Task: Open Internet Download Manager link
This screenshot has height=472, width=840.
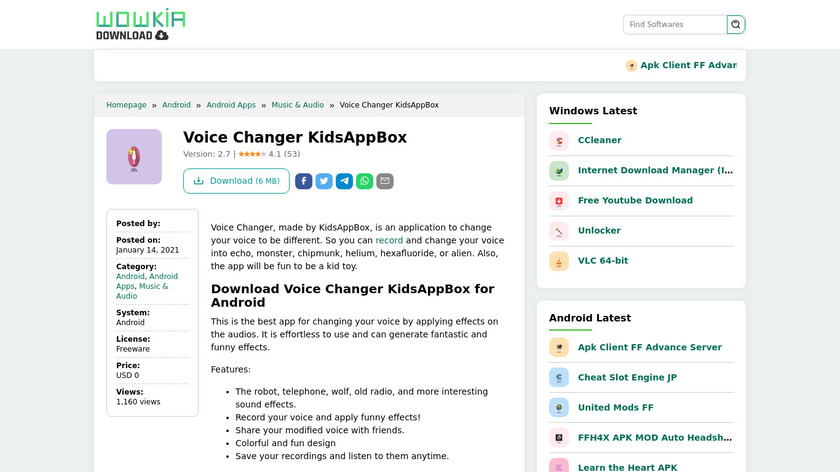Action: [655, 170]
